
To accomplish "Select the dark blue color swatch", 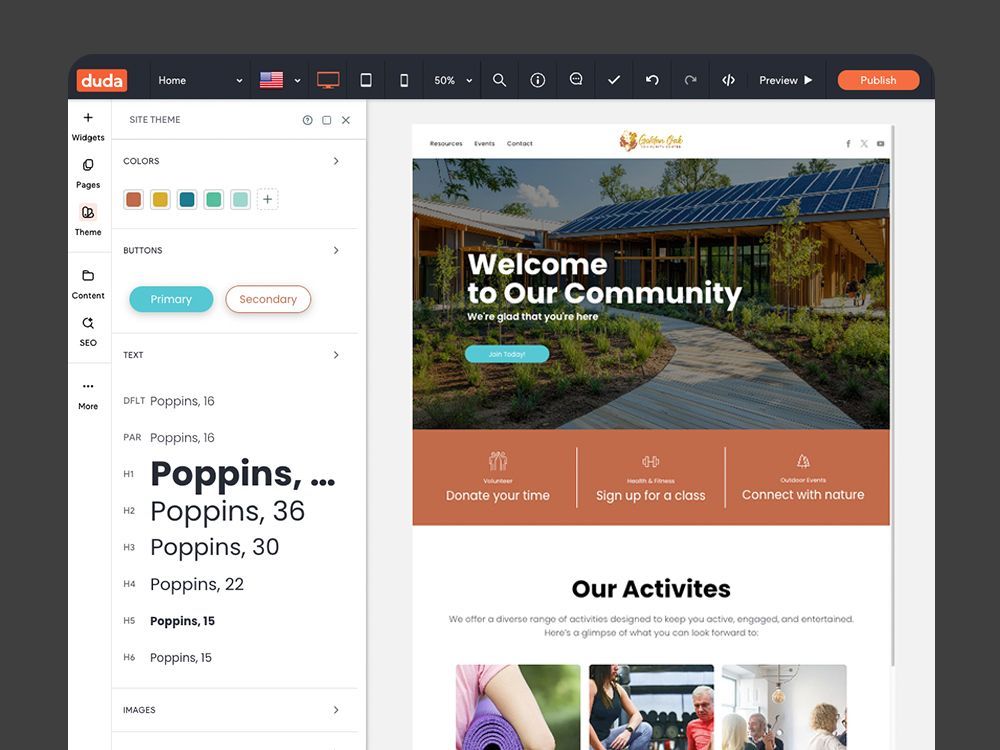I will point(187,200).
